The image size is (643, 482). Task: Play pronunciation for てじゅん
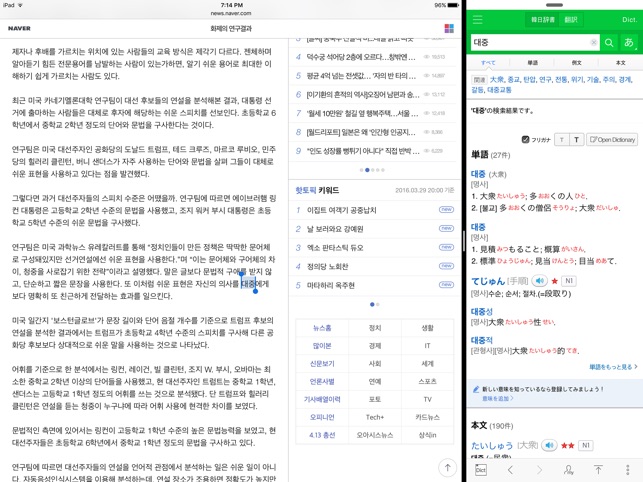tap(540, 281)
